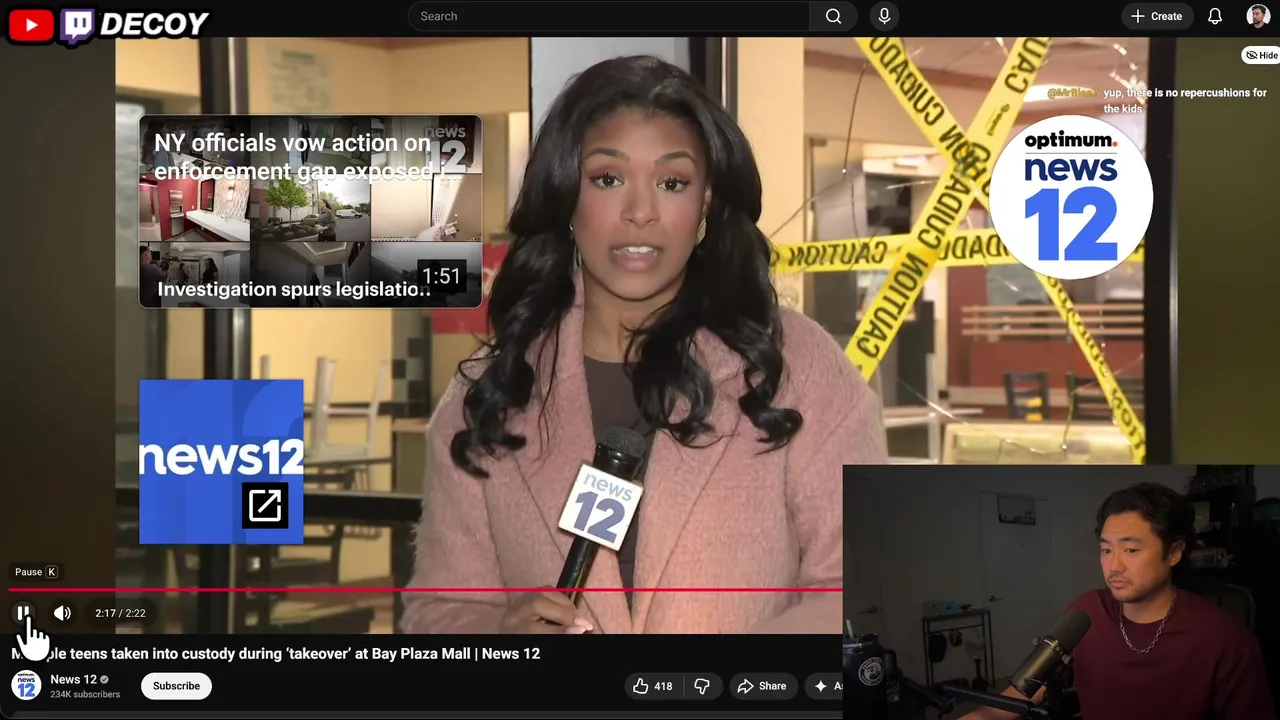This screenshot has width=1280, height=720.
Task: Click the Search input field
Action: (609, 16)
